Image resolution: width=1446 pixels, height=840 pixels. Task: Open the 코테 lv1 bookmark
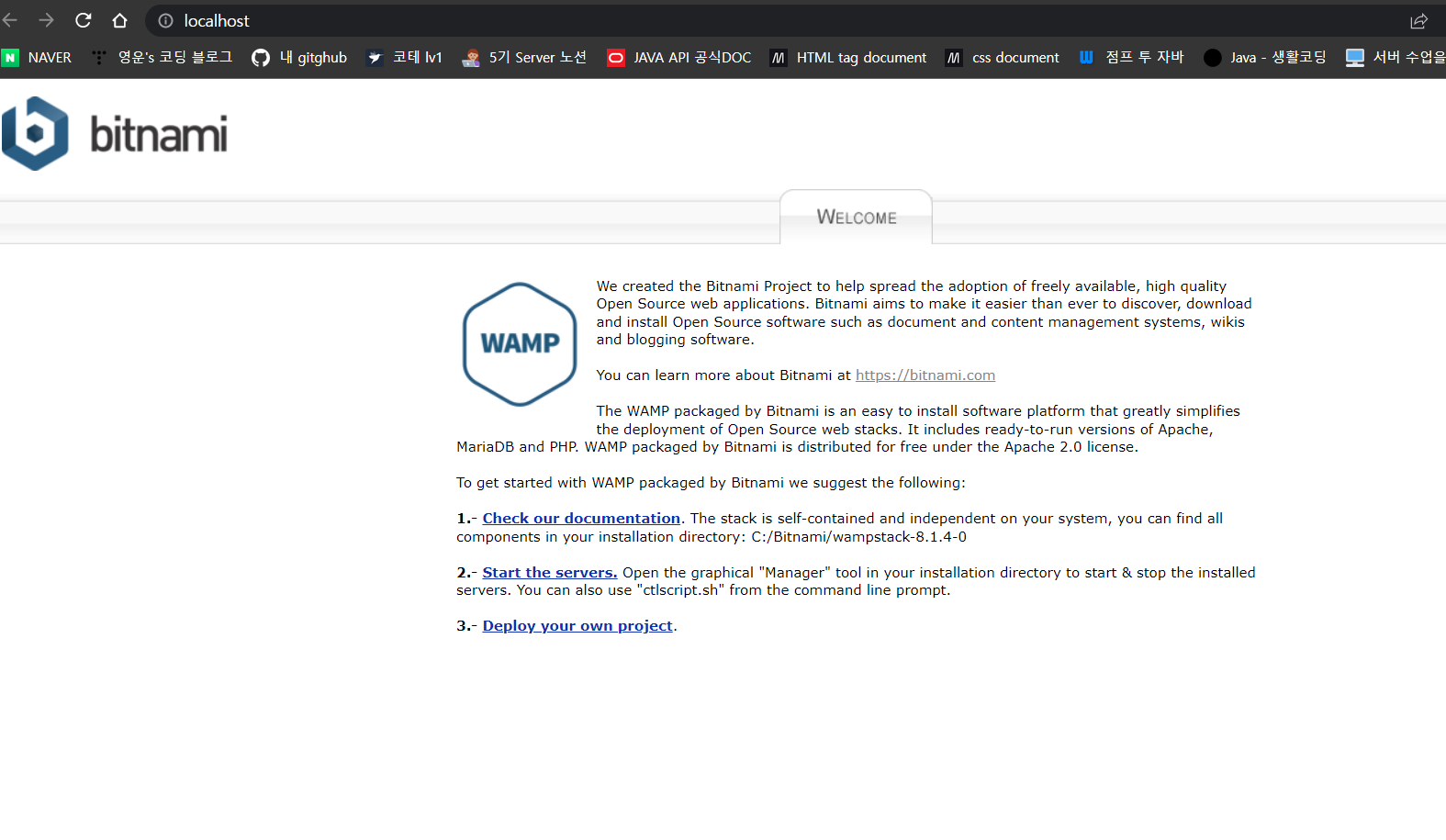point(404,58)
